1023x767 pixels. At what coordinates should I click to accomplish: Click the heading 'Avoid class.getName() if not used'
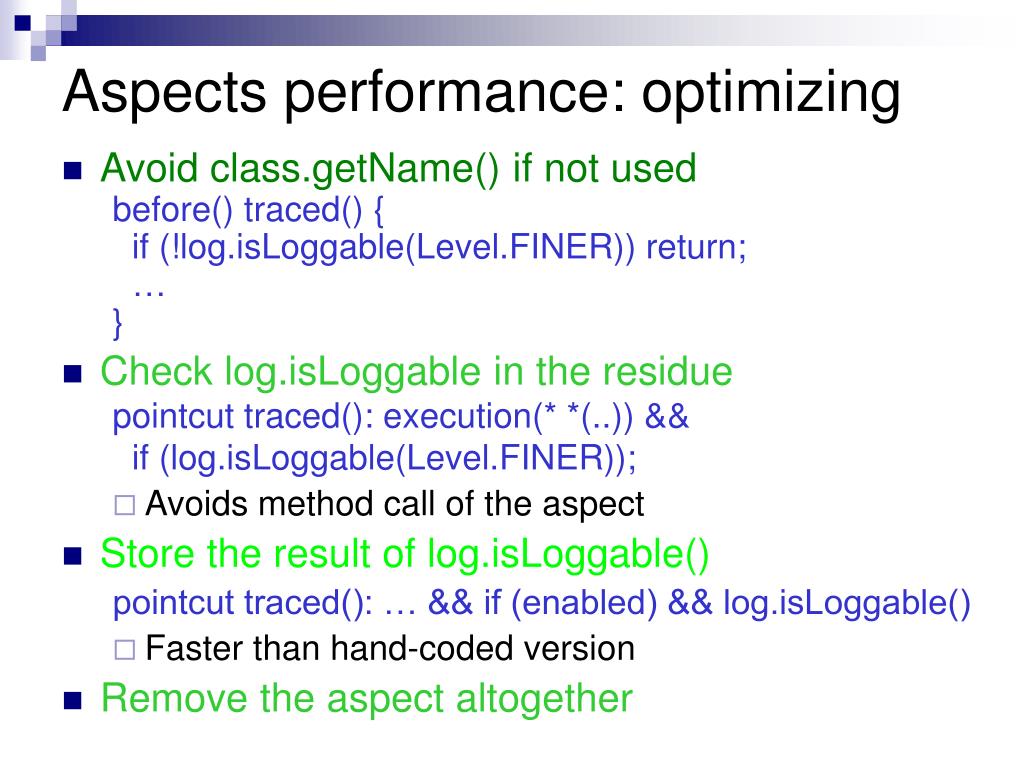click(x=399, y=168)
